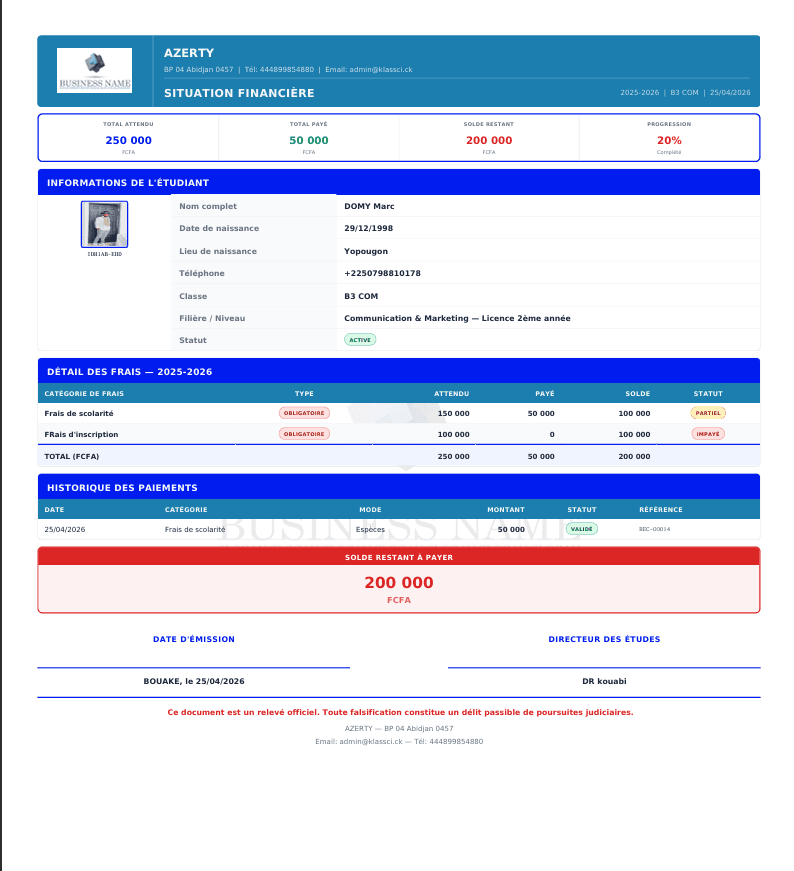Click the DIRECTEUR DES ÉTUDES label
The height and width of the screenshot is (871, 794).
click(x=605, y=639)
